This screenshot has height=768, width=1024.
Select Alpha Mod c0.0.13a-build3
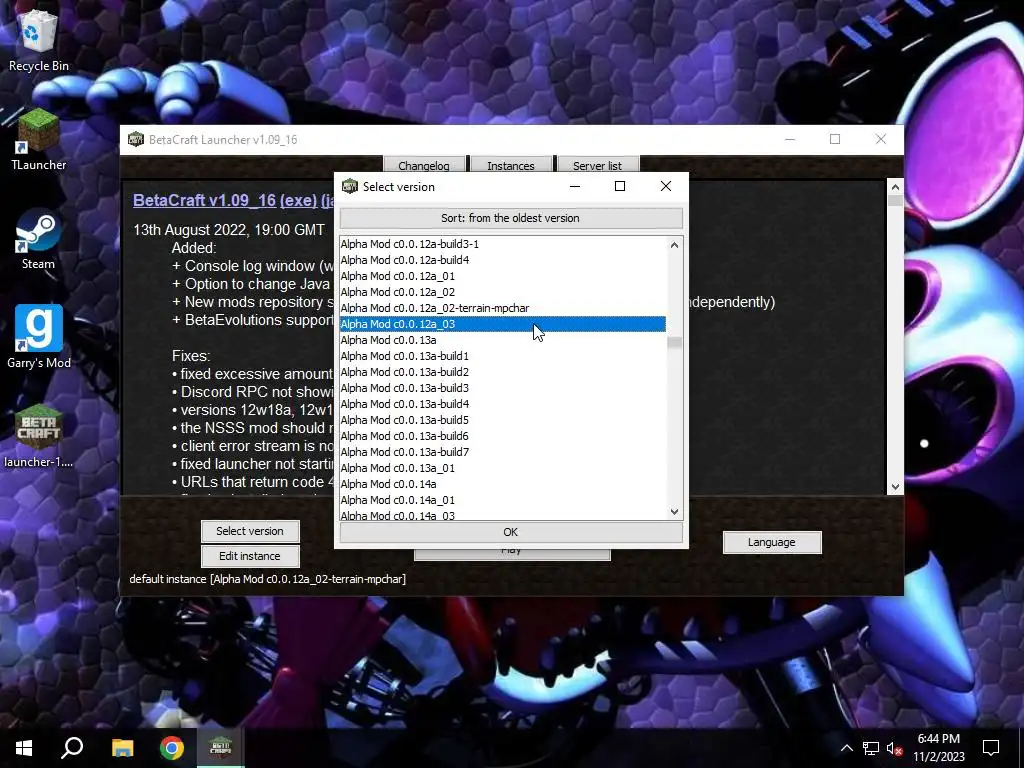[502, 388]
